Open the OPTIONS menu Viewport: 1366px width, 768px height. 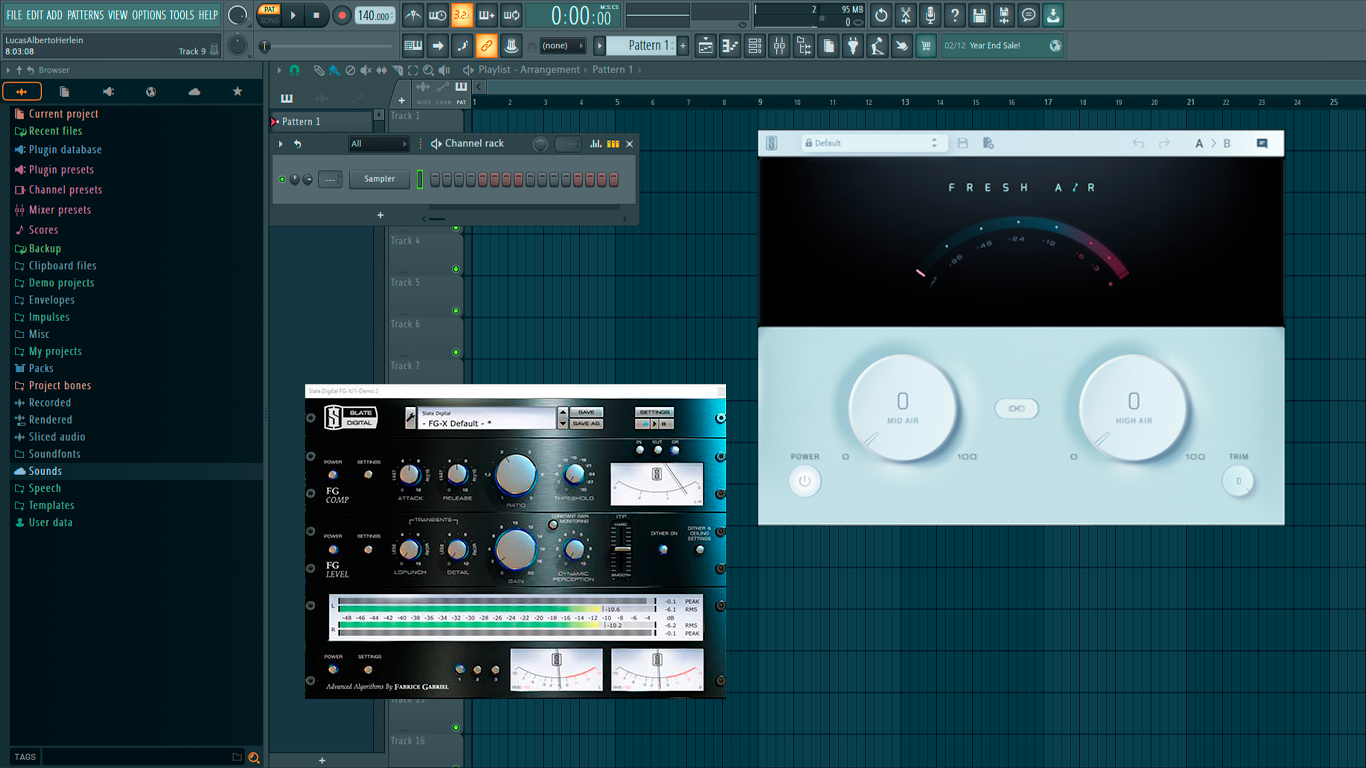[149, 15]
